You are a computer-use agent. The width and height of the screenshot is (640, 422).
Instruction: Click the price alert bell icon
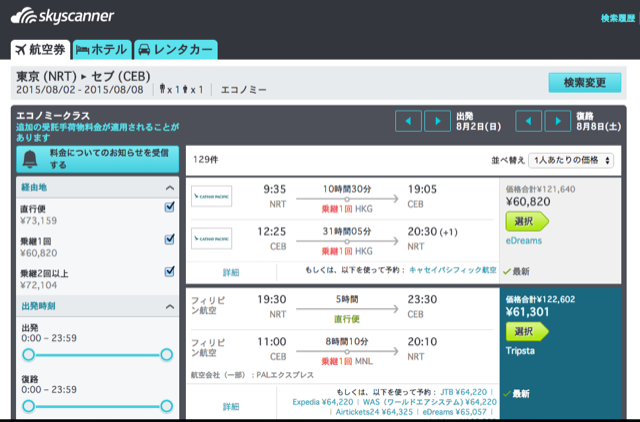30,159
